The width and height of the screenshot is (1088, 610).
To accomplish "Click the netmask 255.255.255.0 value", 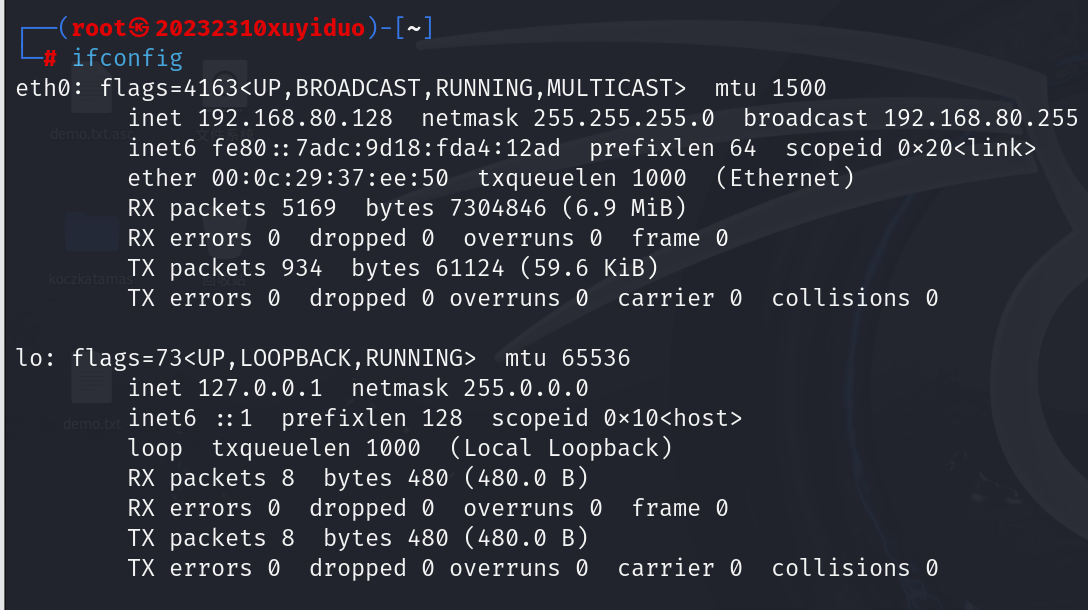I will (x=623, y=118).
